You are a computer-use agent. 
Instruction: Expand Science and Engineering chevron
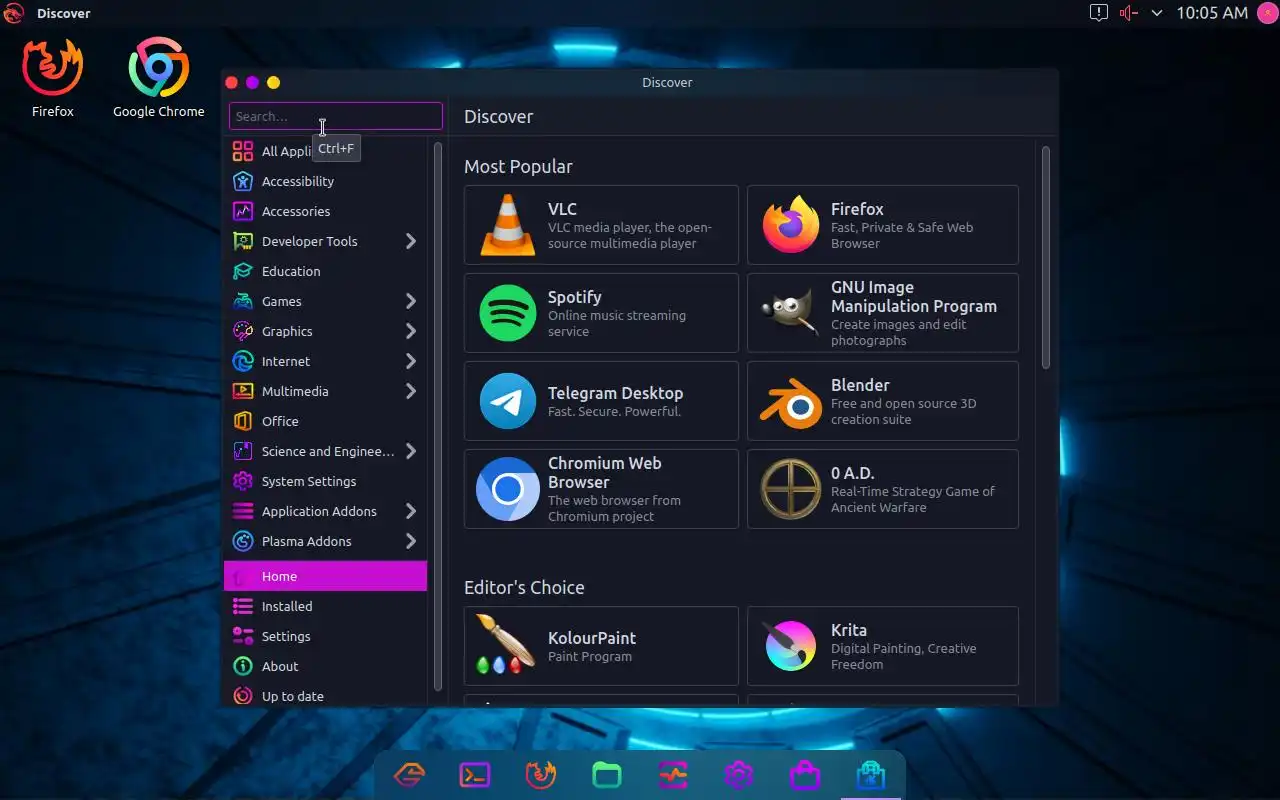click(411, 451)
